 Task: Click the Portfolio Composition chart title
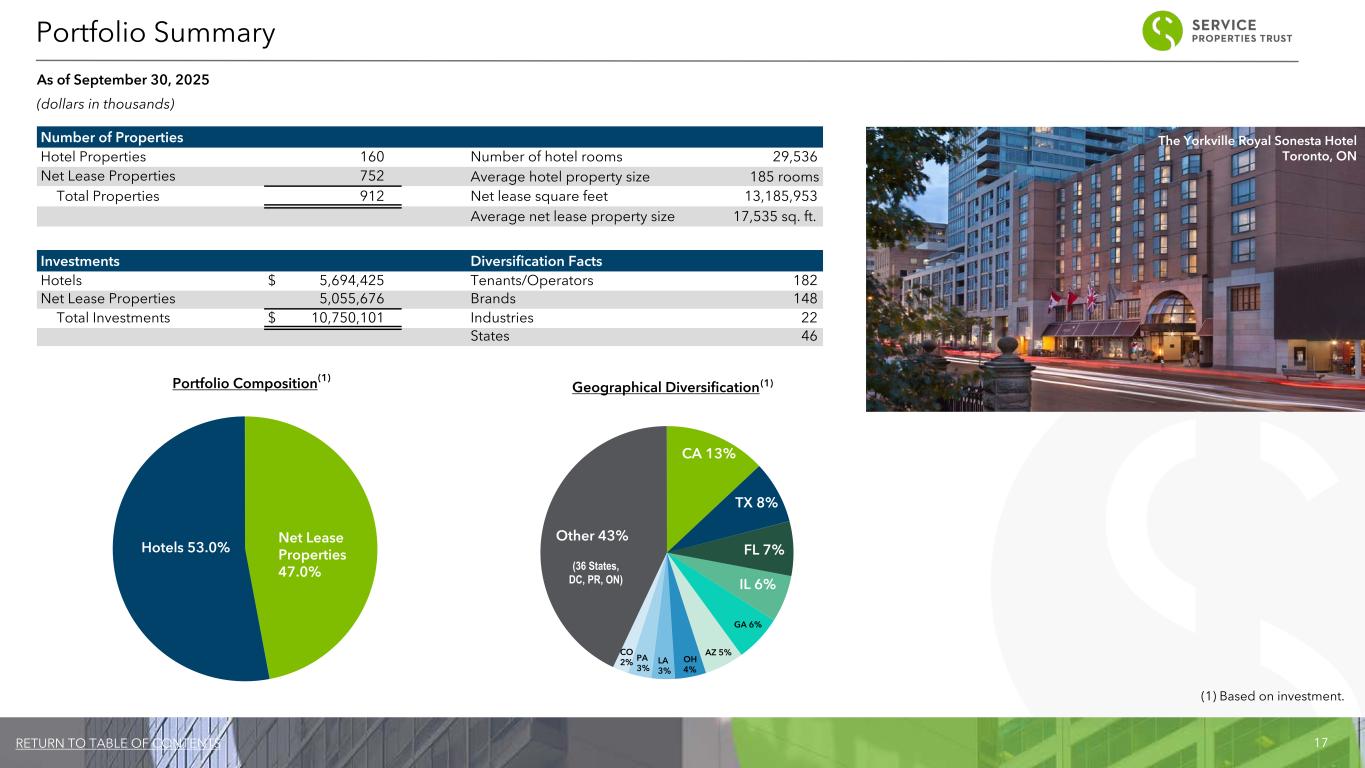coord(245,385)
